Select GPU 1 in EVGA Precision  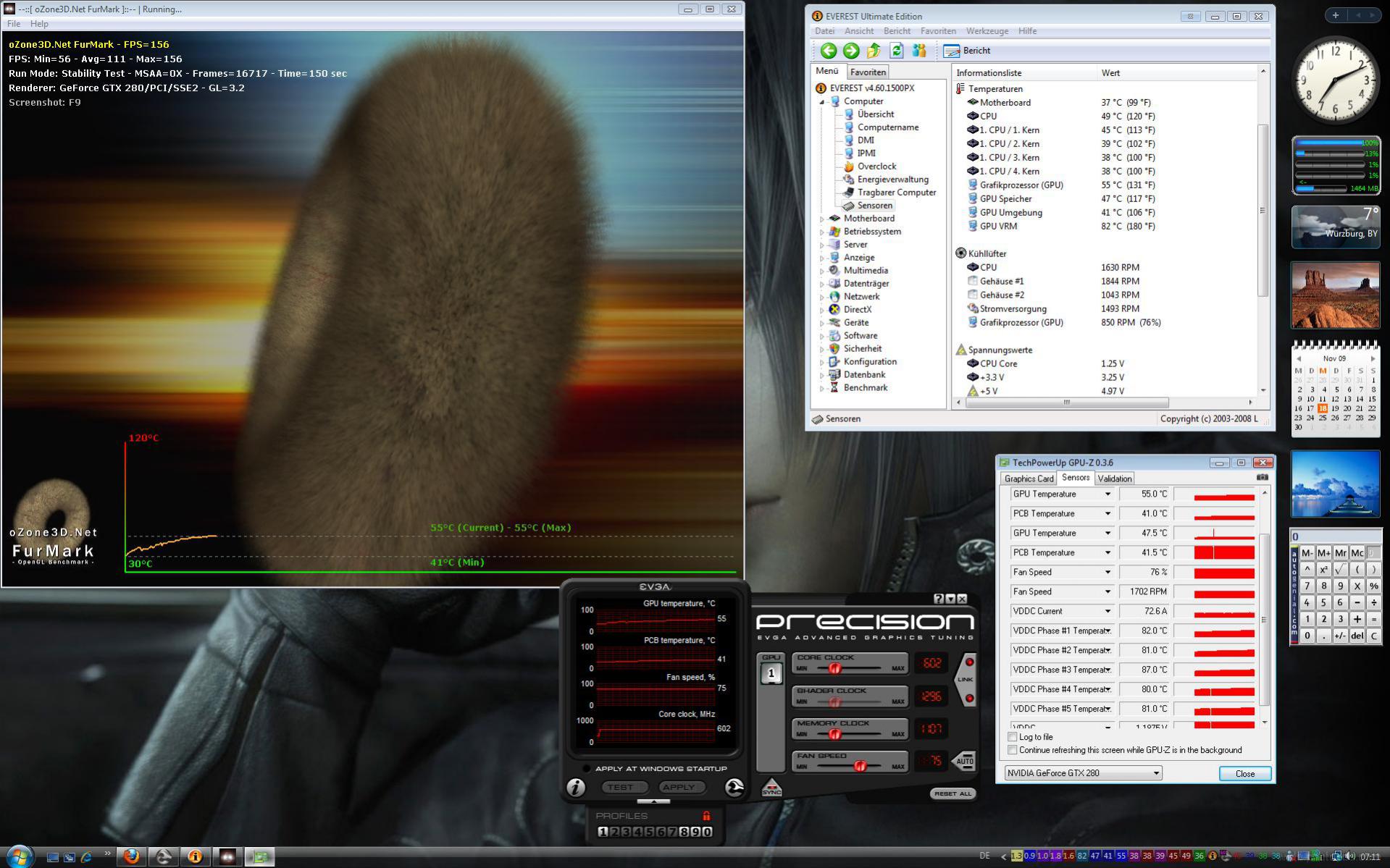point(771,673)
